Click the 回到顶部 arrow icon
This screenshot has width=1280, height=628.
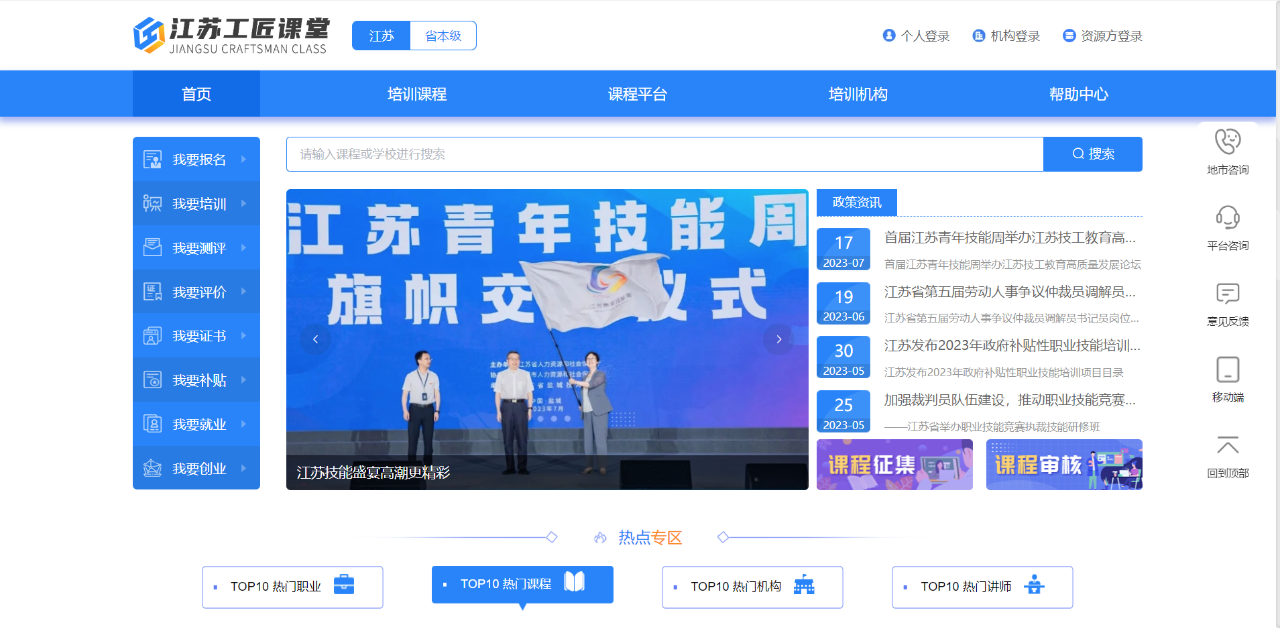(1228, 445)
